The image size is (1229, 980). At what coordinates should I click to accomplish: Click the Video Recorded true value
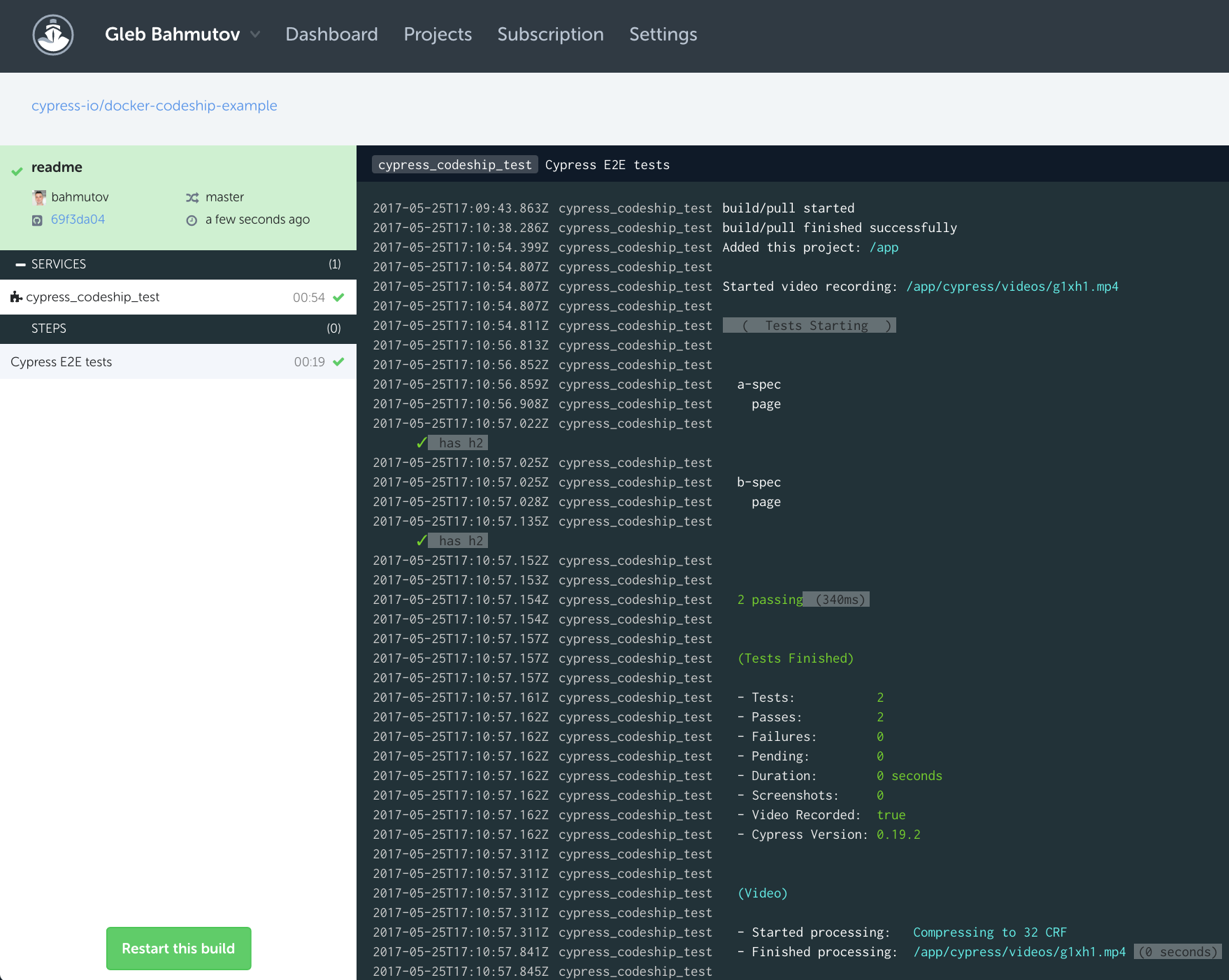pyautogui.click(x=891, y=815)
